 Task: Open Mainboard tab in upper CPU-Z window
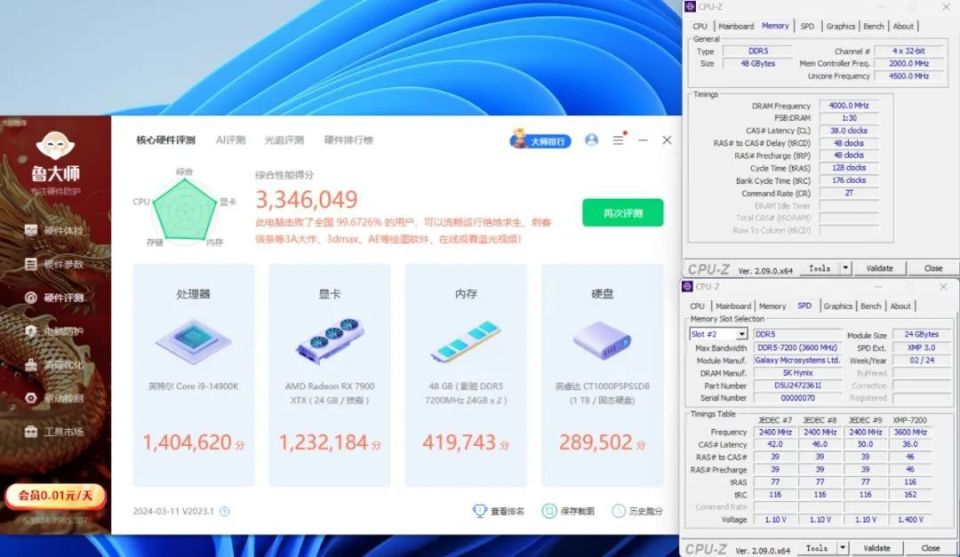[x=736, y=26]
